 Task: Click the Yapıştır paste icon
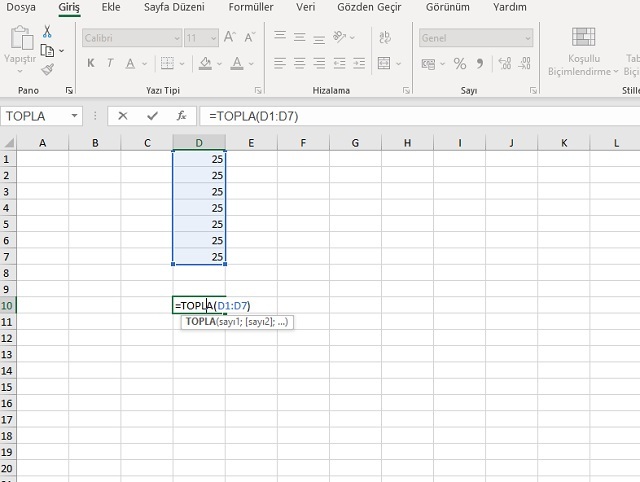[20, 38]
